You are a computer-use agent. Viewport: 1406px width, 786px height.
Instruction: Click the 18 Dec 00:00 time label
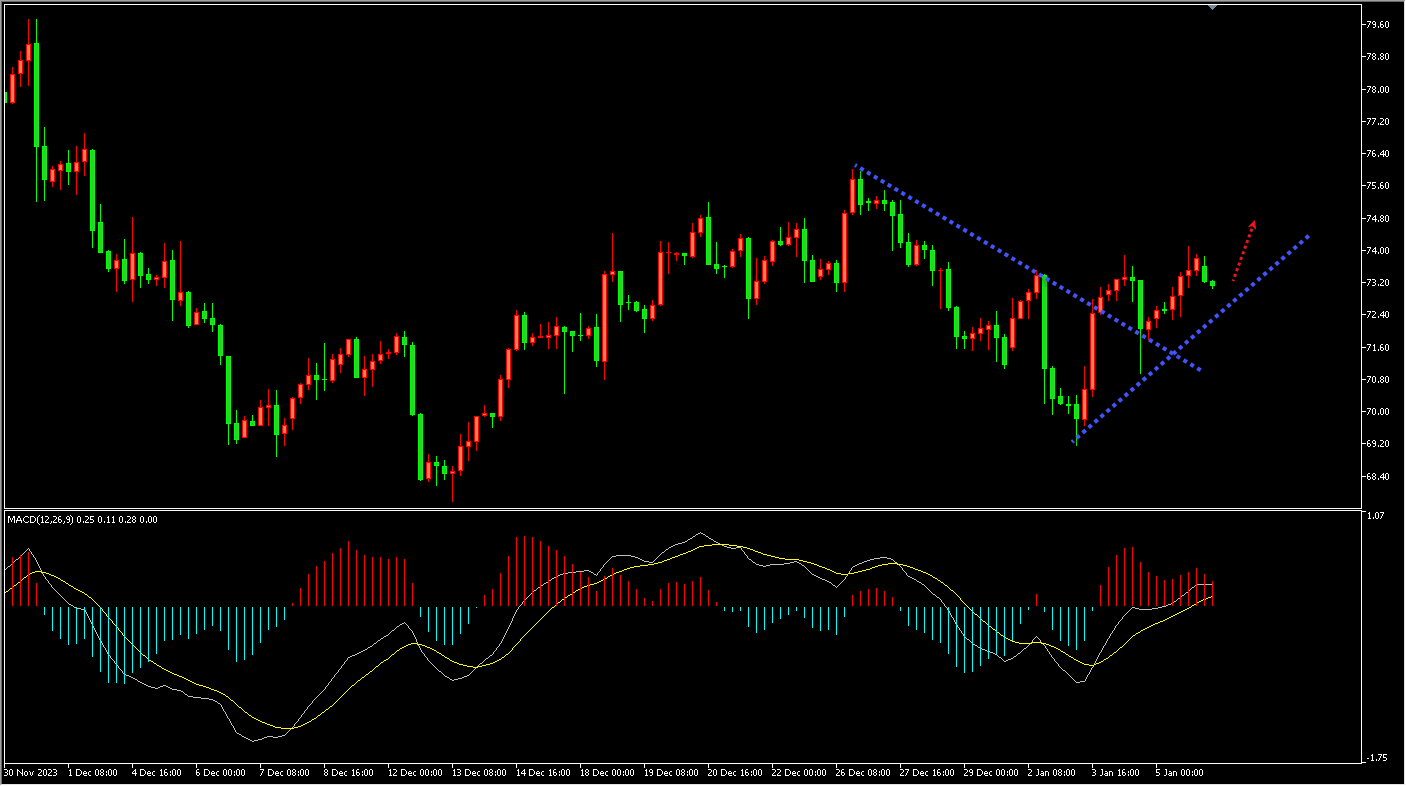[x=608, y=773]
